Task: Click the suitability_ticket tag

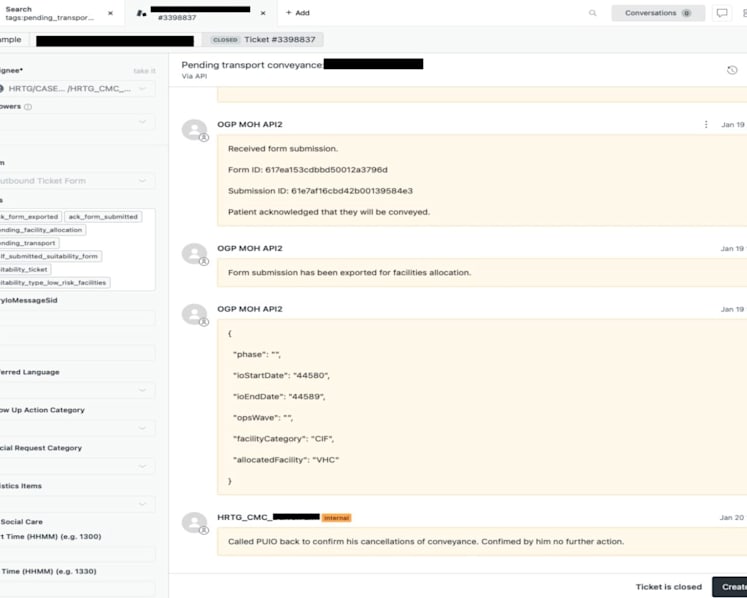Action: tap(25, 269)
